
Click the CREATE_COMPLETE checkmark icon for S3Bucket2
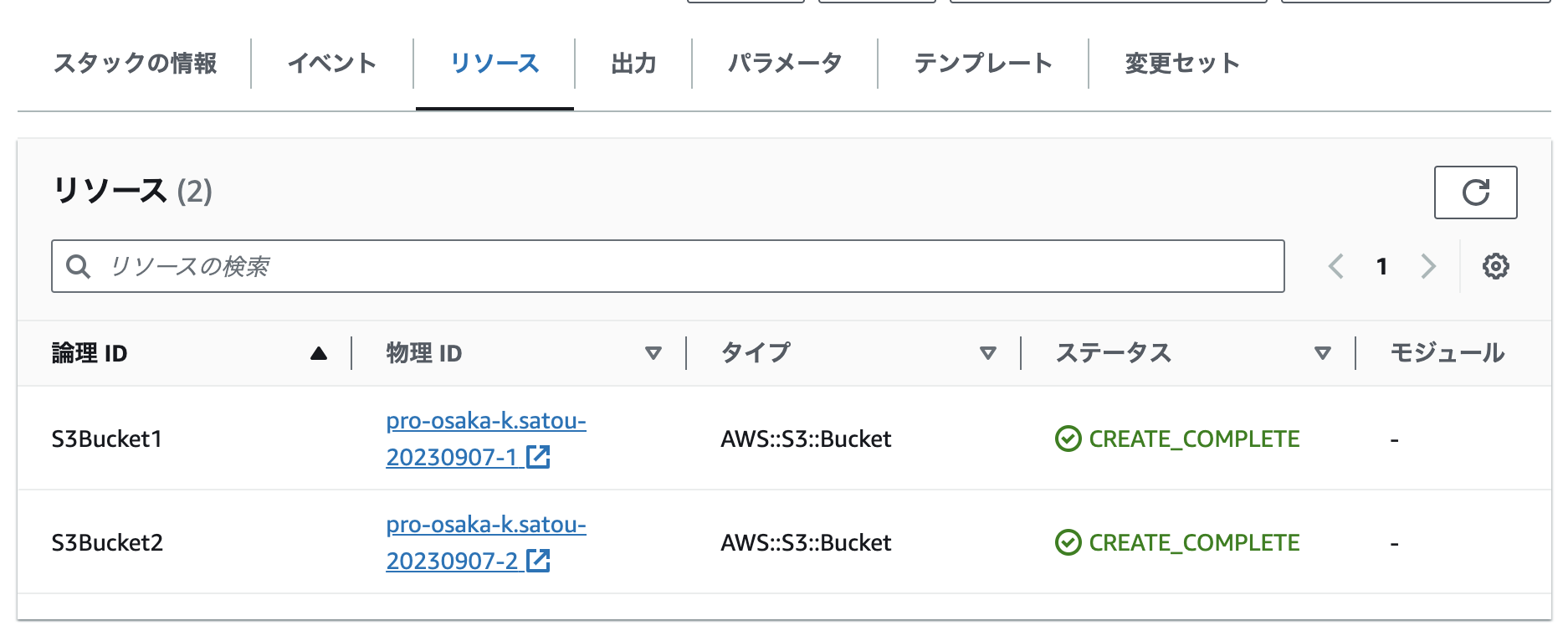click(x=1068, y=542)
